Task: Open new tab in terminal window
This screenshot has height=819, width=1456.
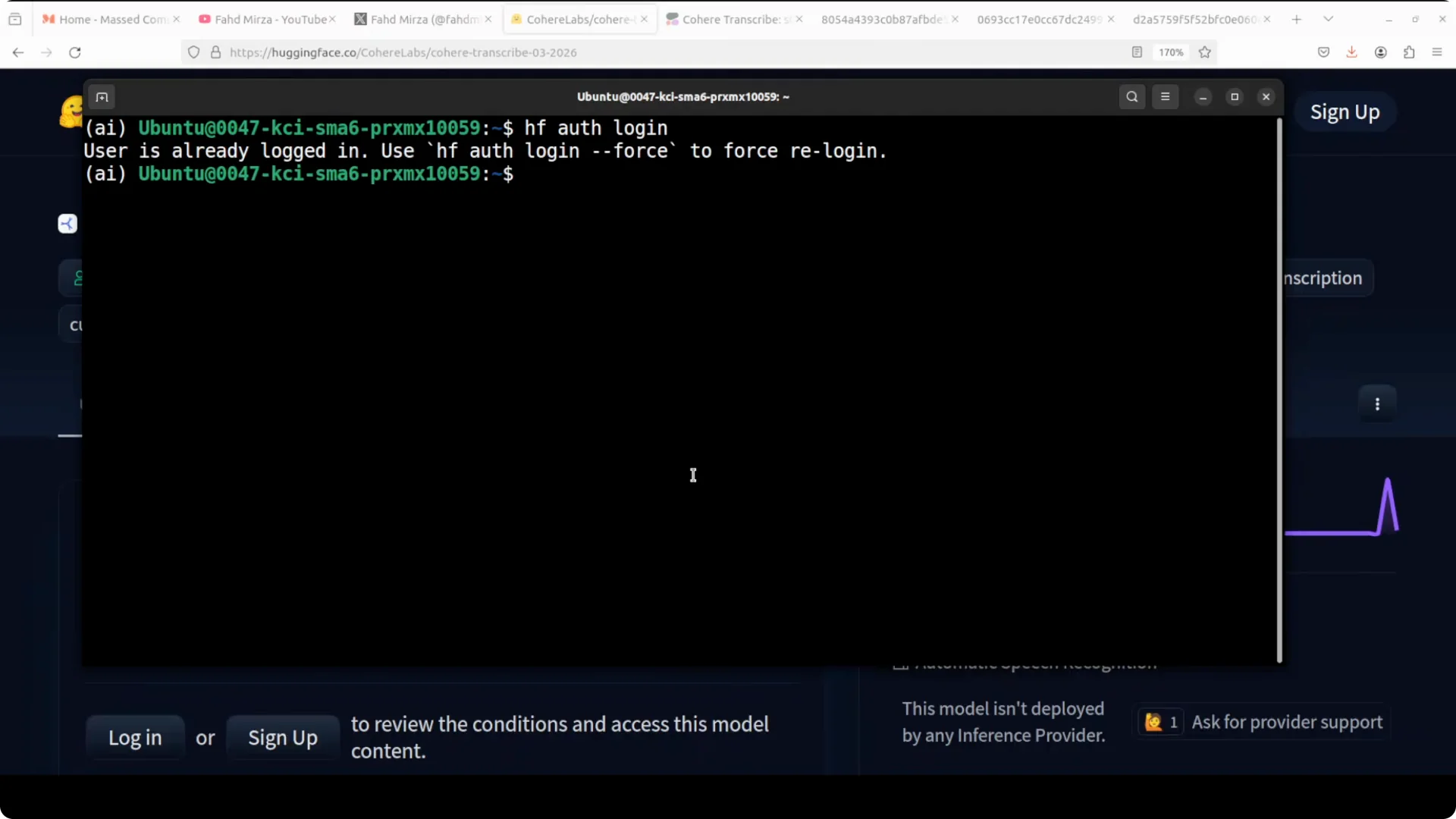Action: point(102,97)
